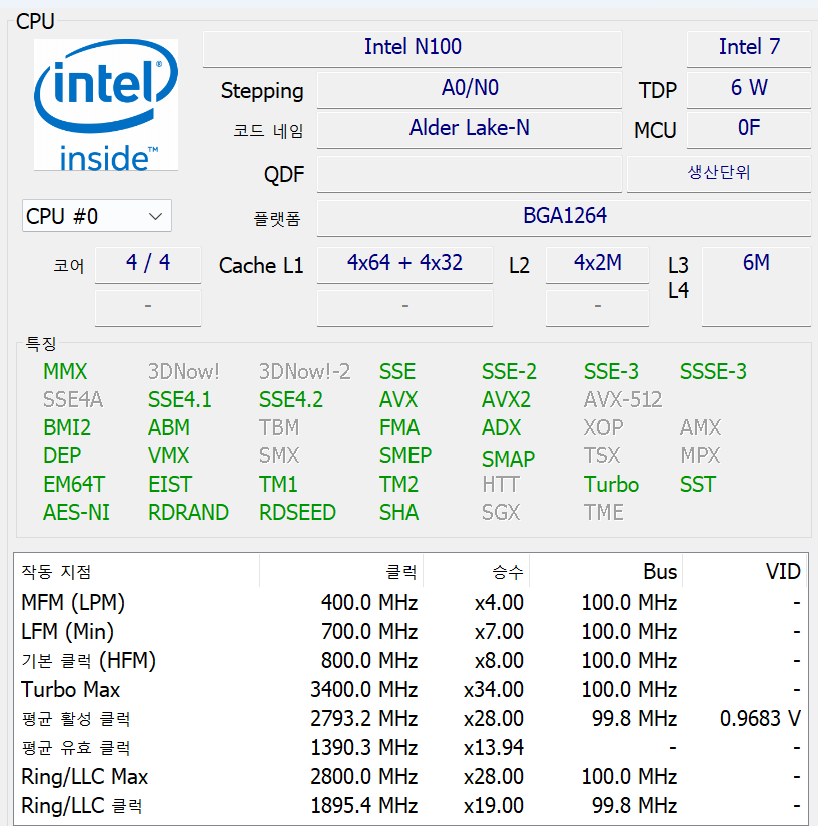Click the SST feature flag

click(697, 485)
